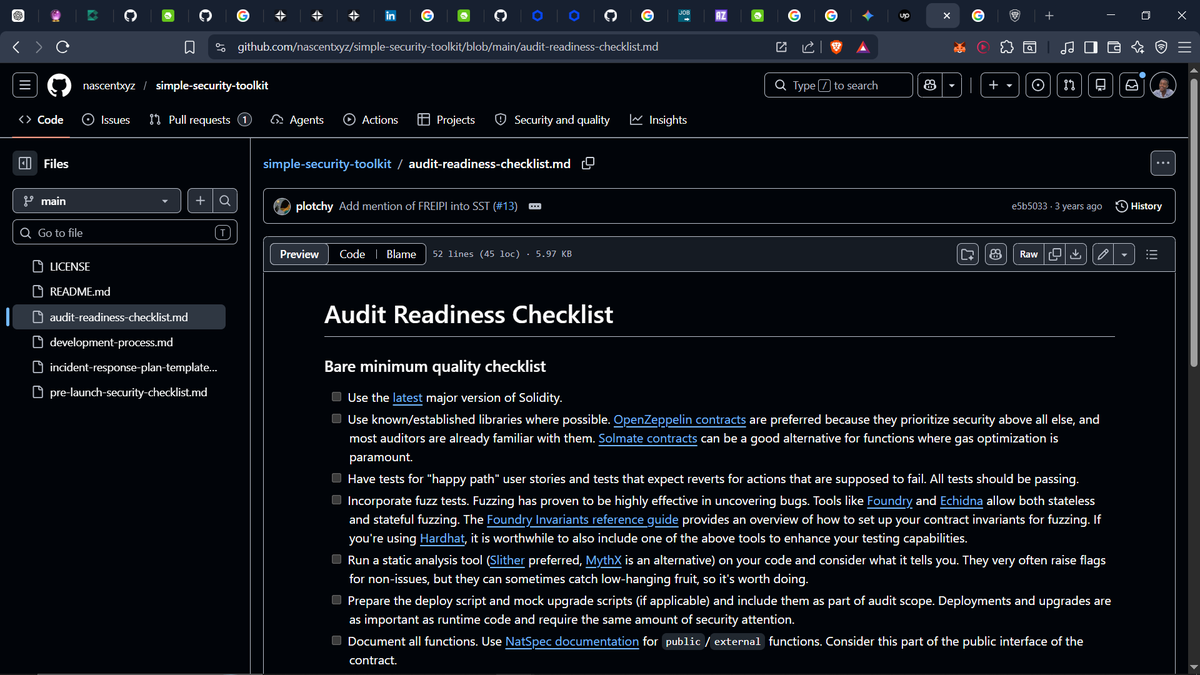Check the 'Document all functions' checkbox
Viewport: 1200px width, 675px height.
338,641
